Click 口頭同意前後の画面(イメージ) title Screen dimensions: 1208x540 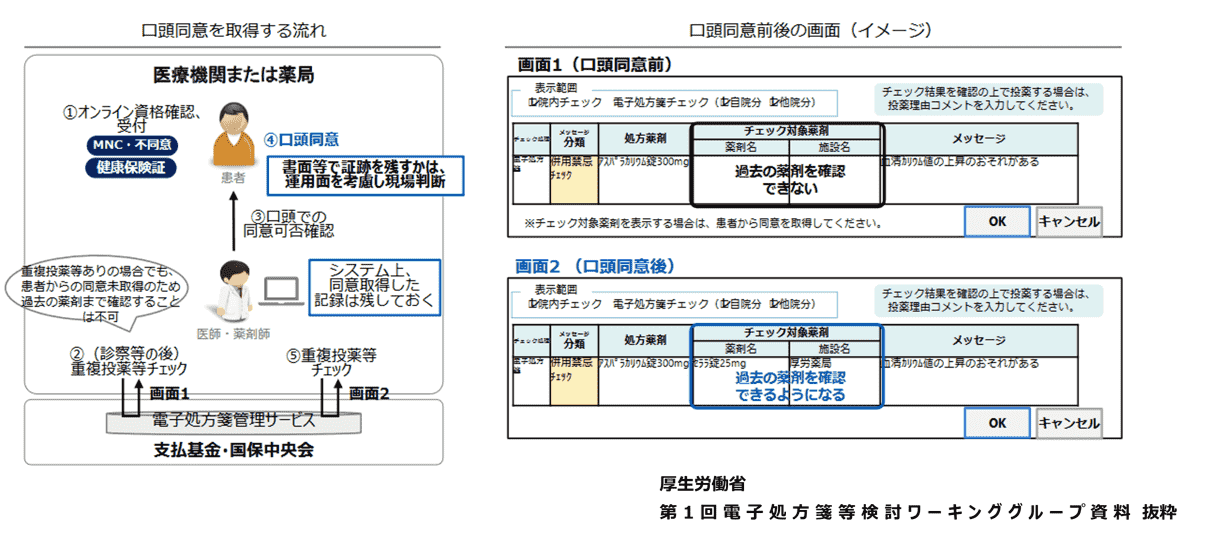(x=811, y=31)
